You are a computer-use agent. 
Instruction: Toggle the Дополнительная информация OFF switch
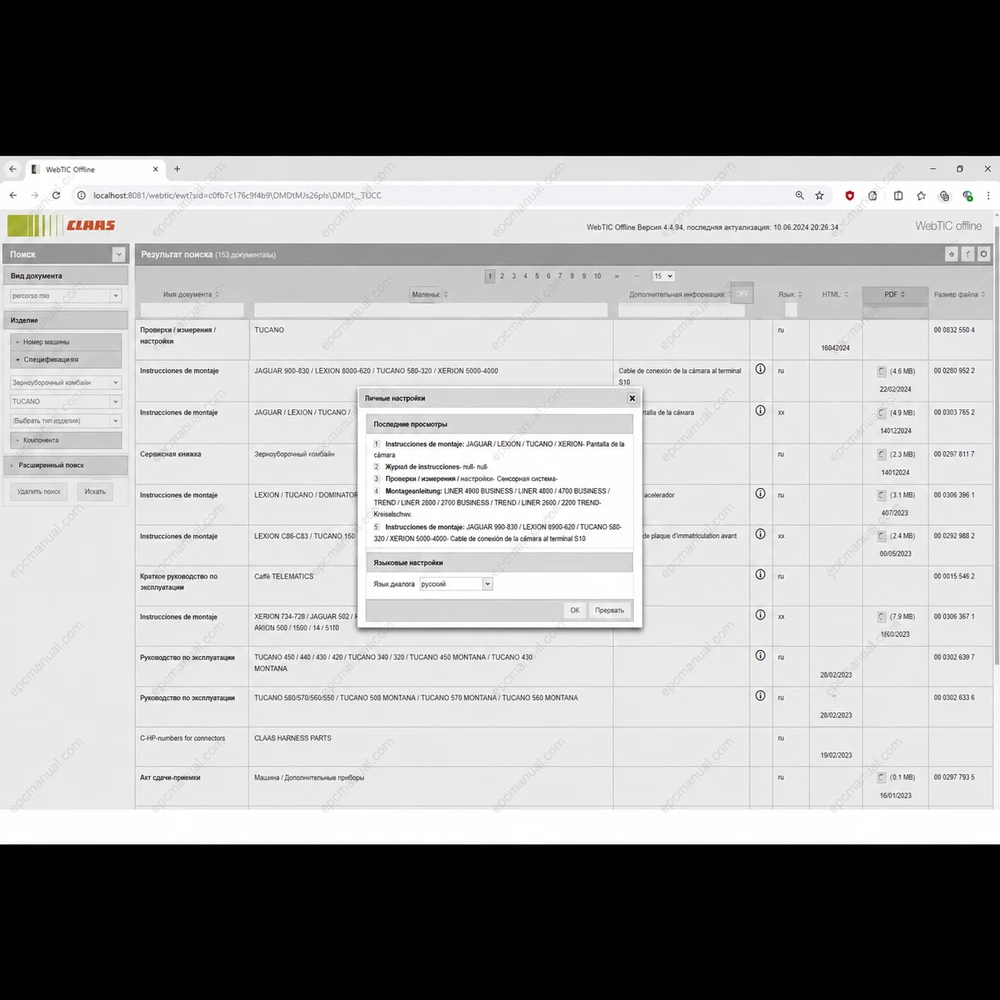tap(742, 293)
